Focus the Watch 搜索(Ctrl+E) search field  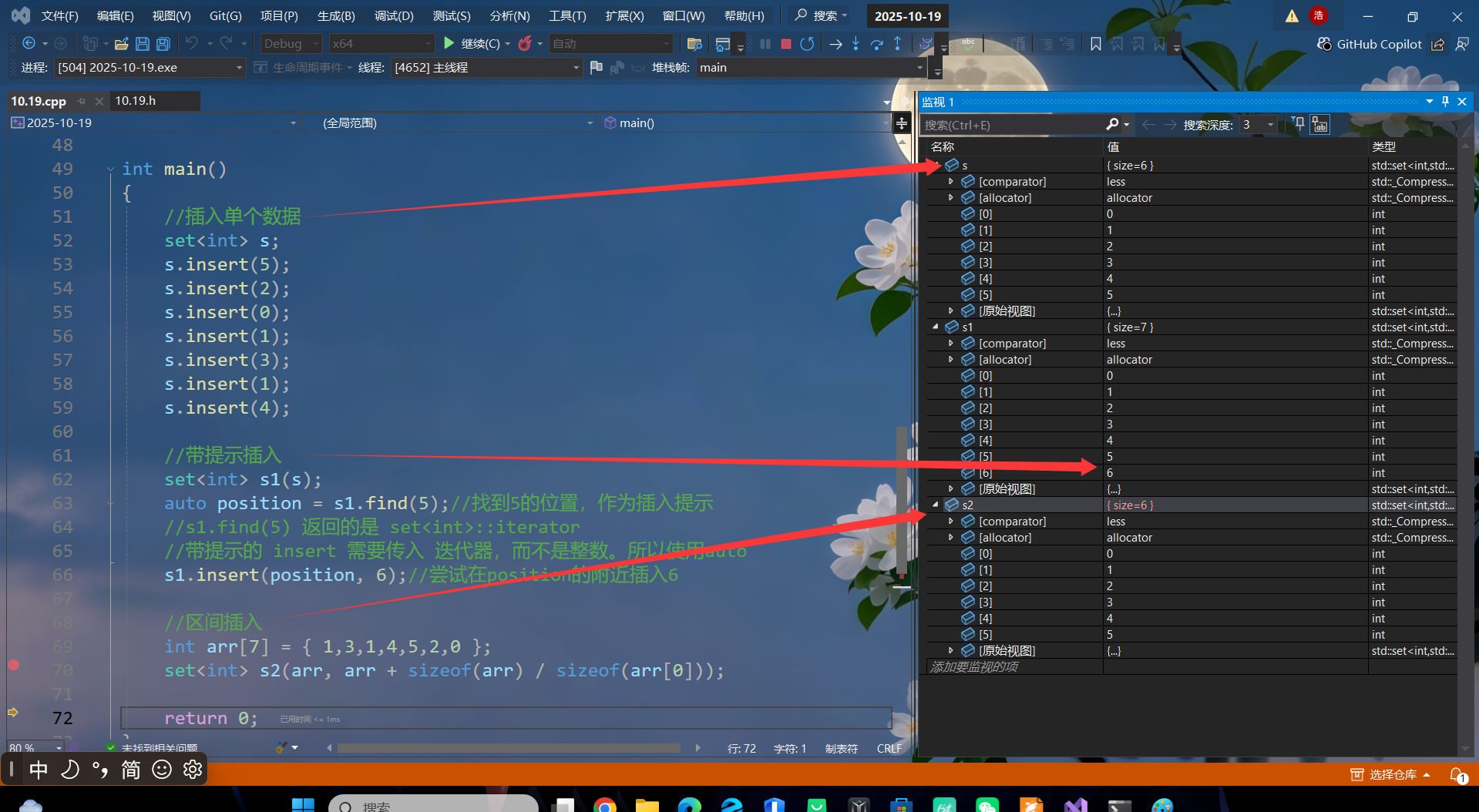coord(1013,125)
